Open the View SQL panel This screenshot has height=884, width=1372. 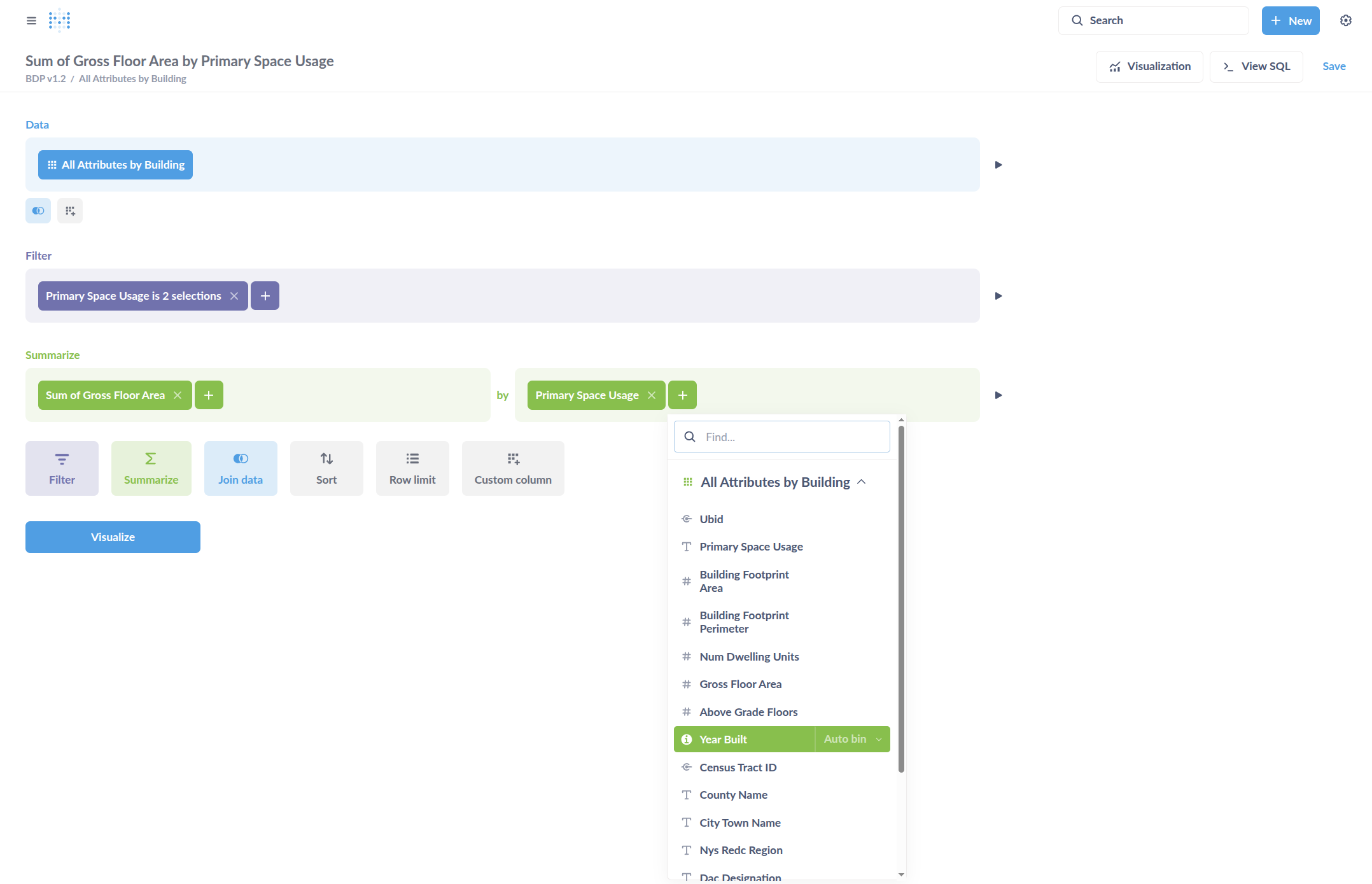click(1256, 66)
